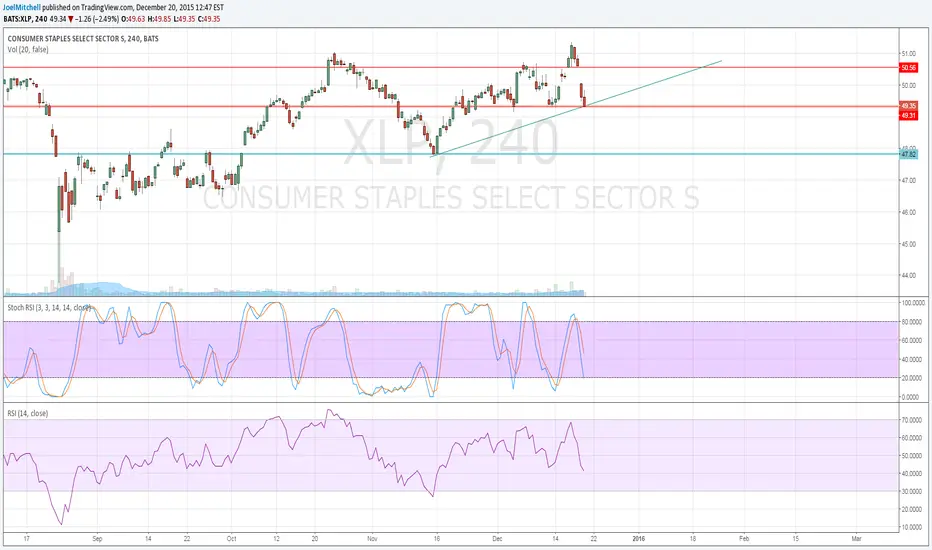Click the 100.0000 Stoch RSI scale label

click(912, 303)
